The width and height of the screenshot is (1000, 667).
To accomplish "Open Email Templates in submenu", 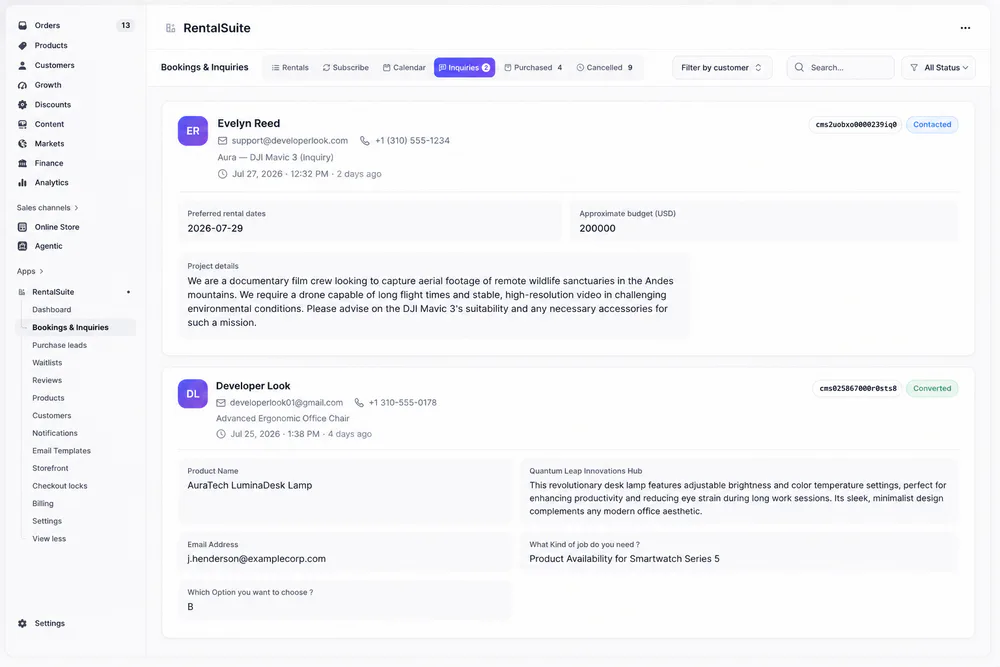I will pyautogui.click(x=61, y=451).
